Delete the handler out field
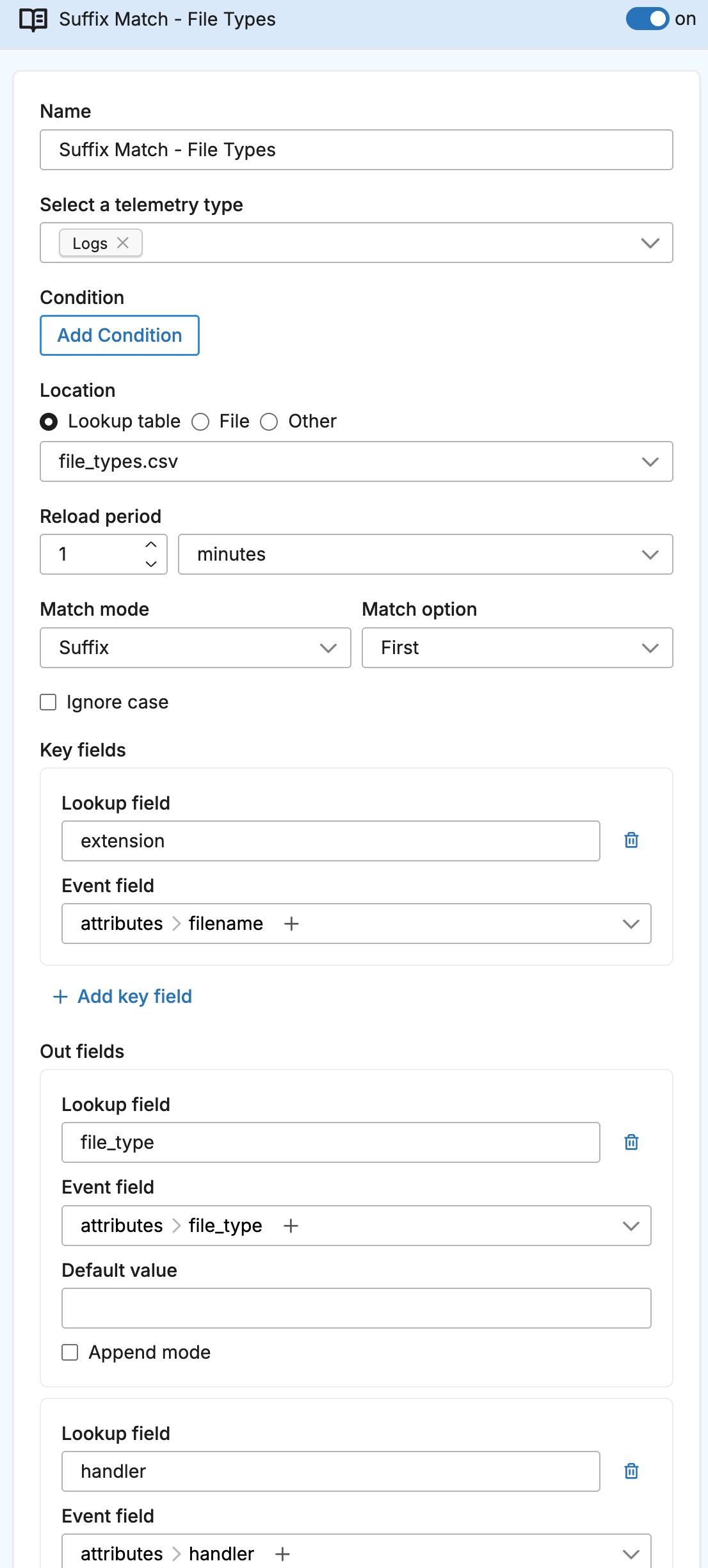This screenshot has height=1568, width=708. point(631,1471)
